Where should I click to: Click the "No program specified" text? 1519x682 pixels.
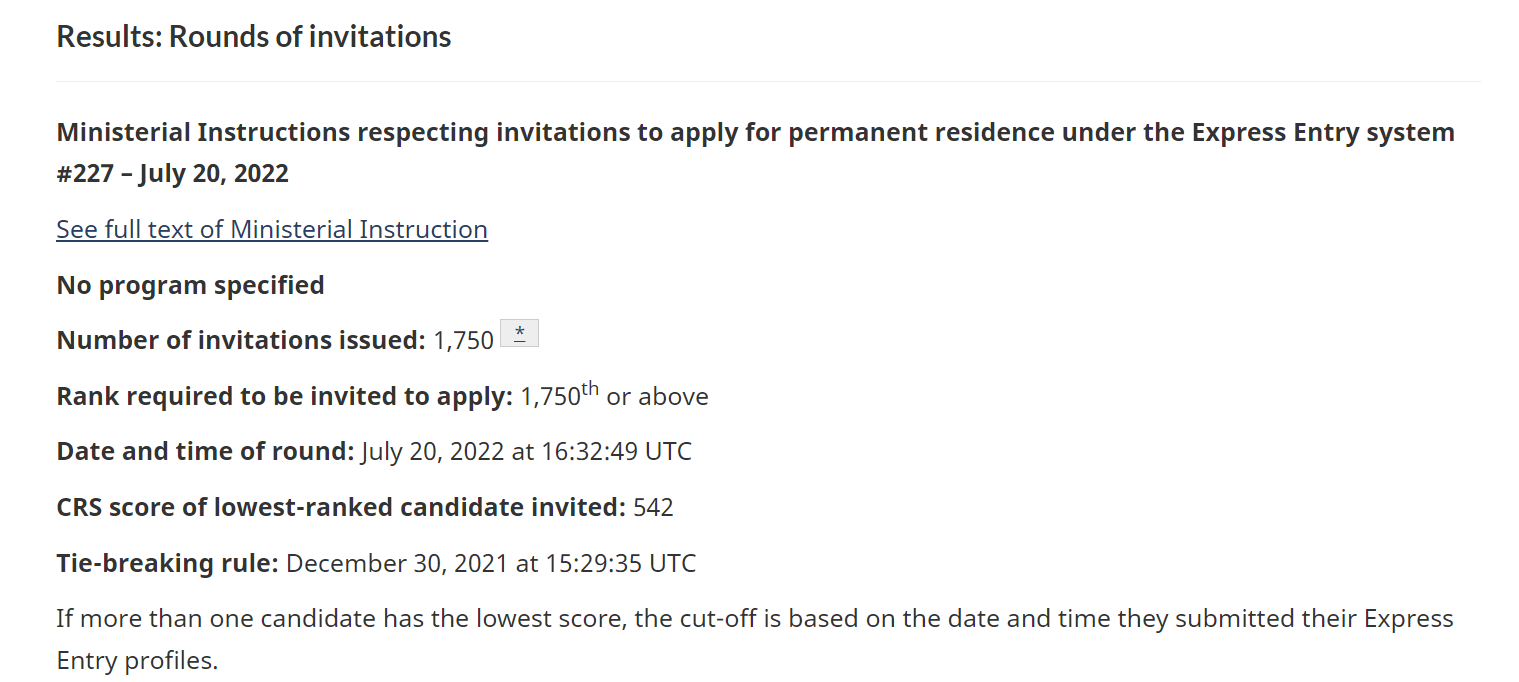(190, 285)
